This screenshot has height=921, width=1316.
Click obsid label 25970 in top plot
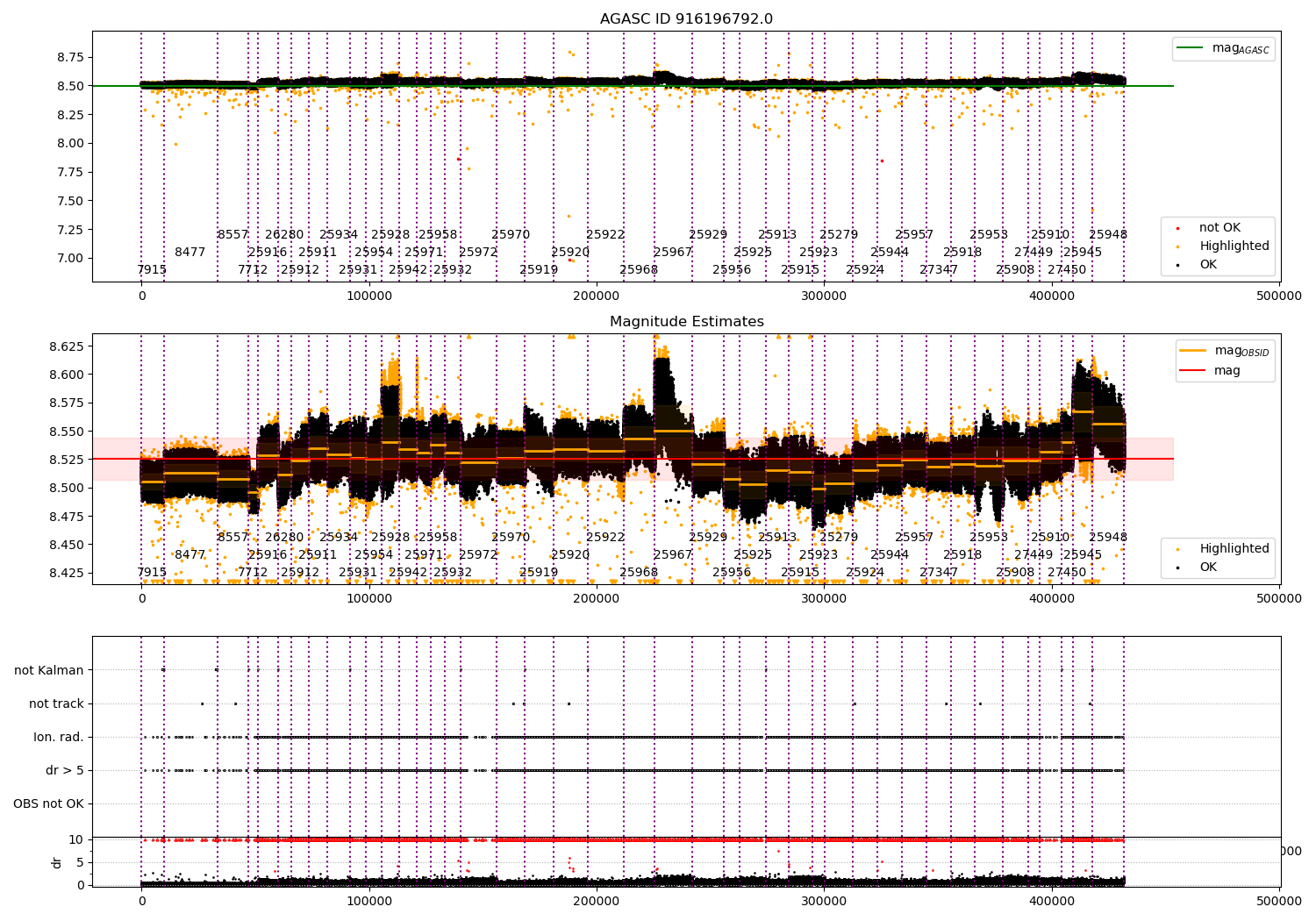511,234
